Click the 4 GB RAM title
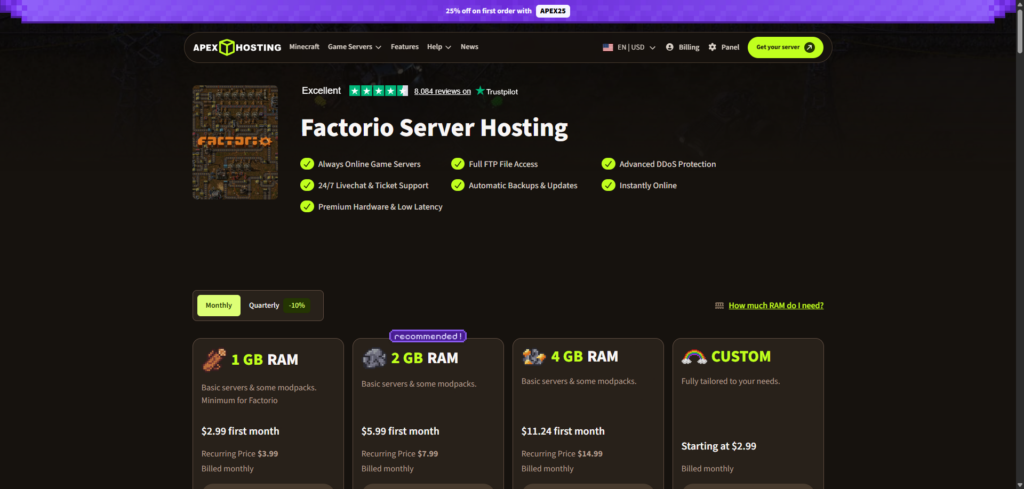This screenshot has width=1024, height=489. (584, 356)
